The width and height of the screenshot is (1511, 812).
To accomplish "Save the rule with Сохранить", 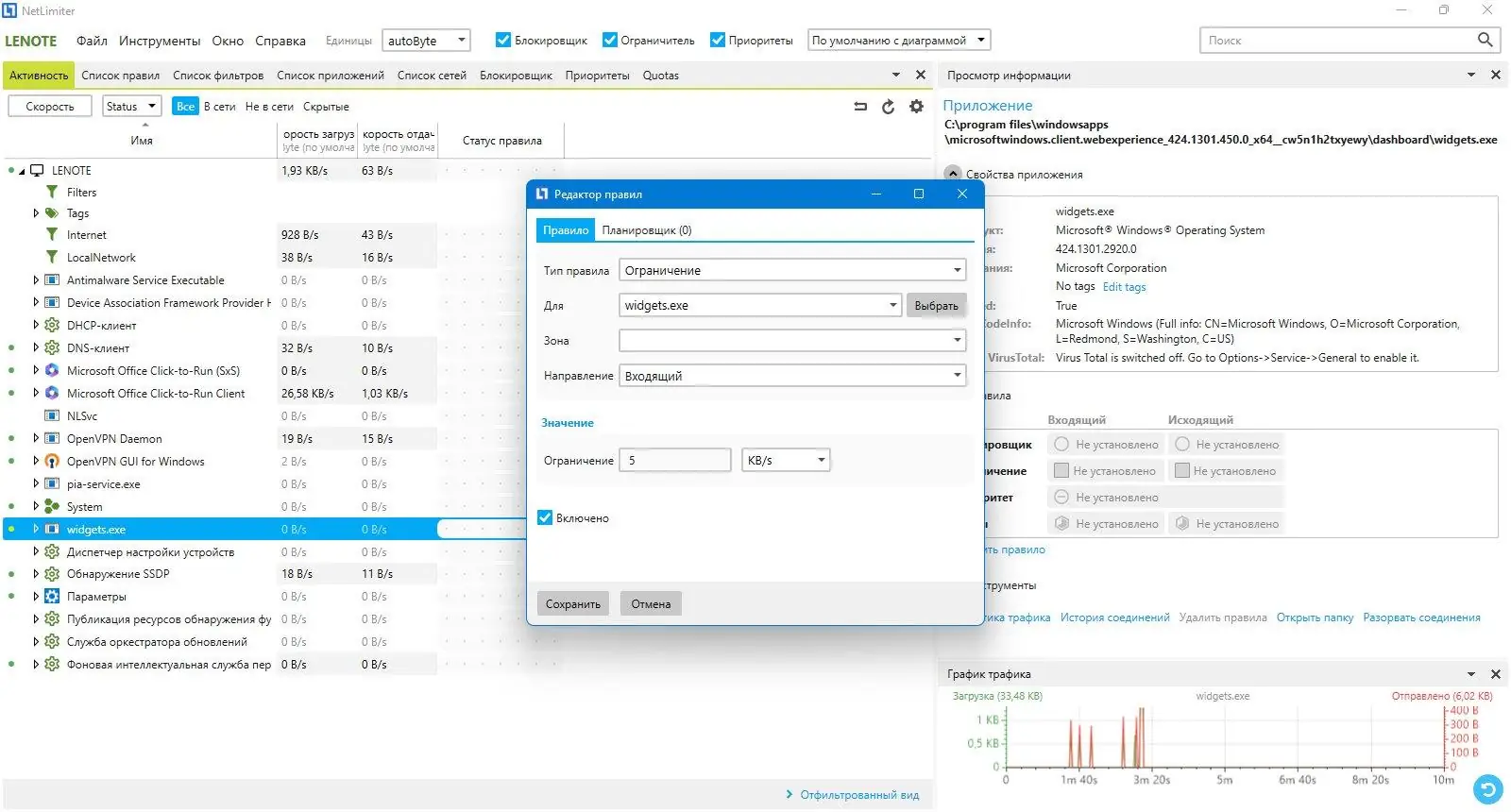I will [x=573, y=604].
